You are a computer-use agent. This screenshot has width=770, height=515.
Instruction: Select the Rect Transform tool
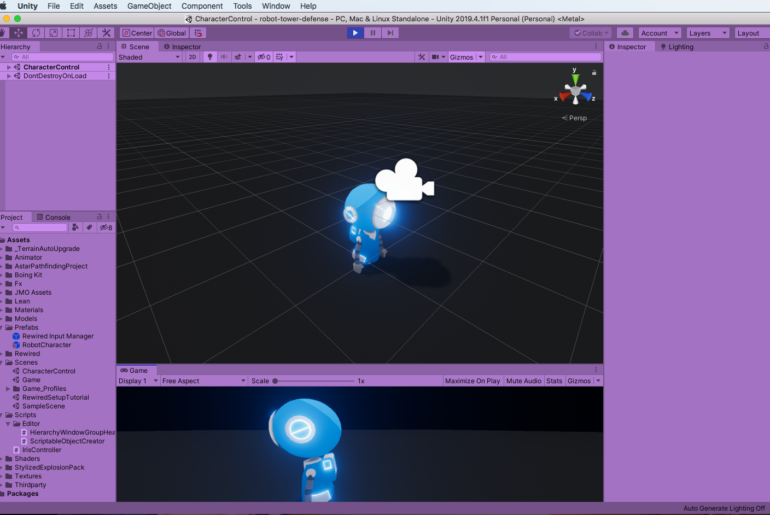(70, 33)
